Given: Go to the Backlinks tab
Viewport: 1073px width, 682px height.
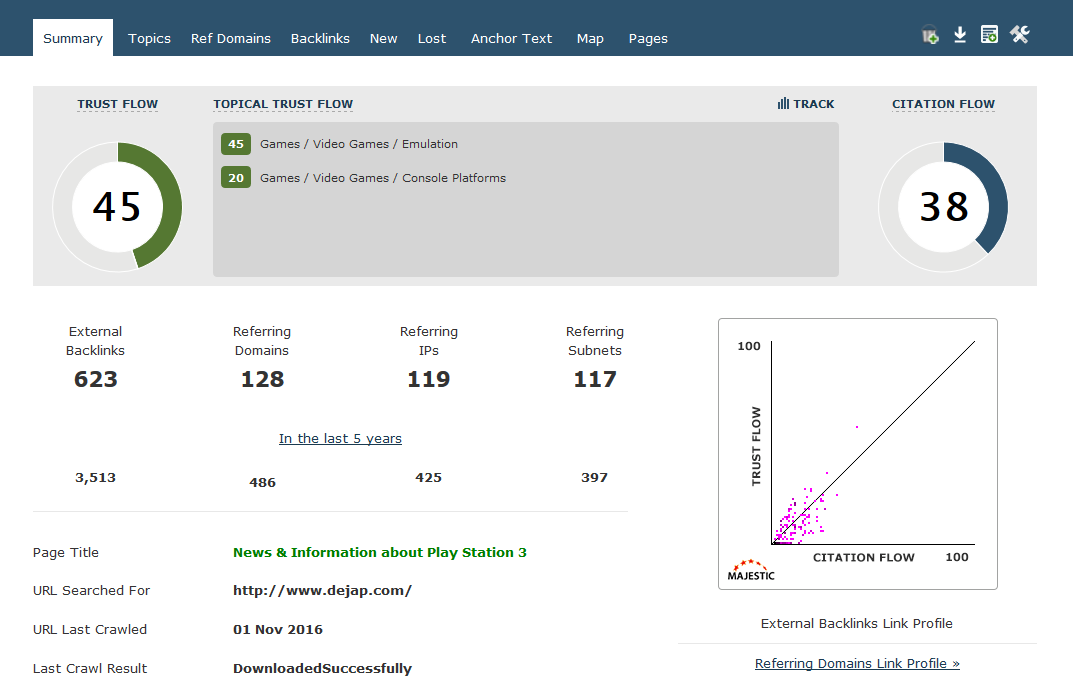Looking at the screenshot, I should (320, 38).
